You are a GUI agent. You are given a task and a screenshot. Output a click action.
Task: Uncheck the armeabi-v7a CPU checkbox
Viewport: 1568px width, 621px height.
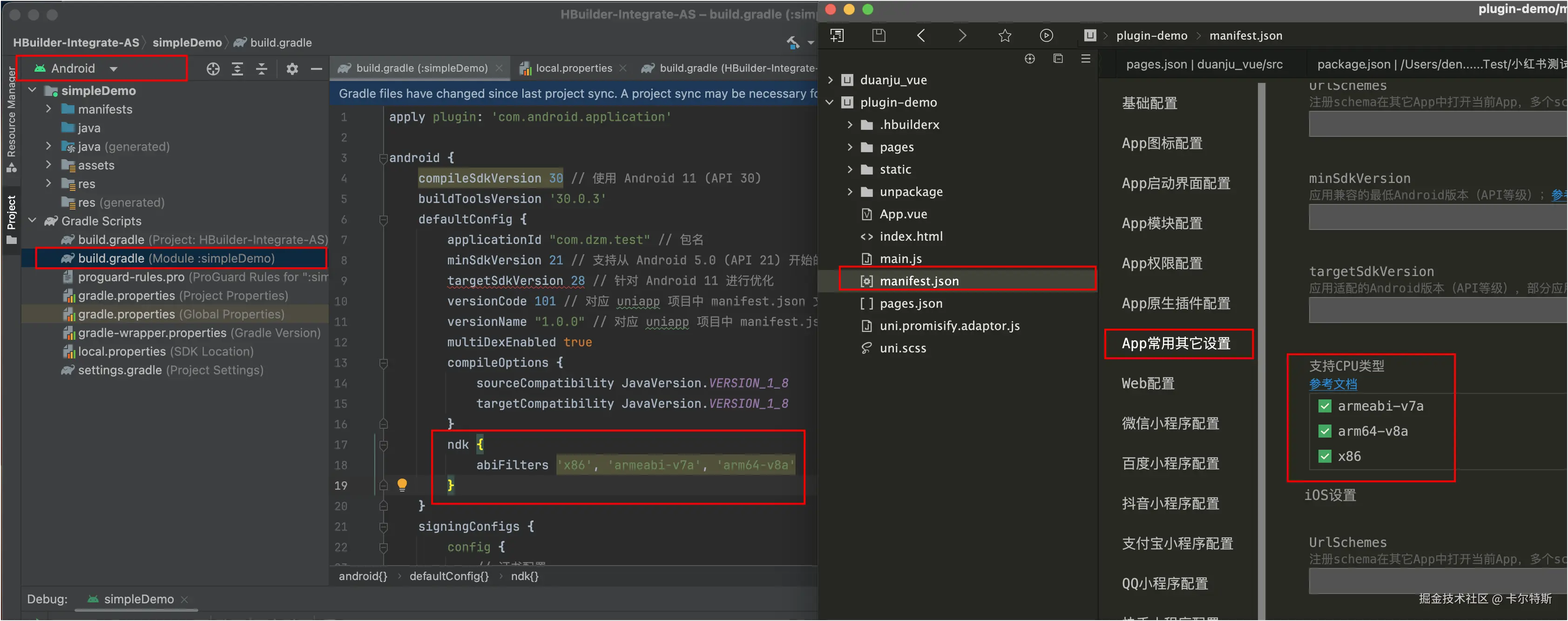[1325, 406]
